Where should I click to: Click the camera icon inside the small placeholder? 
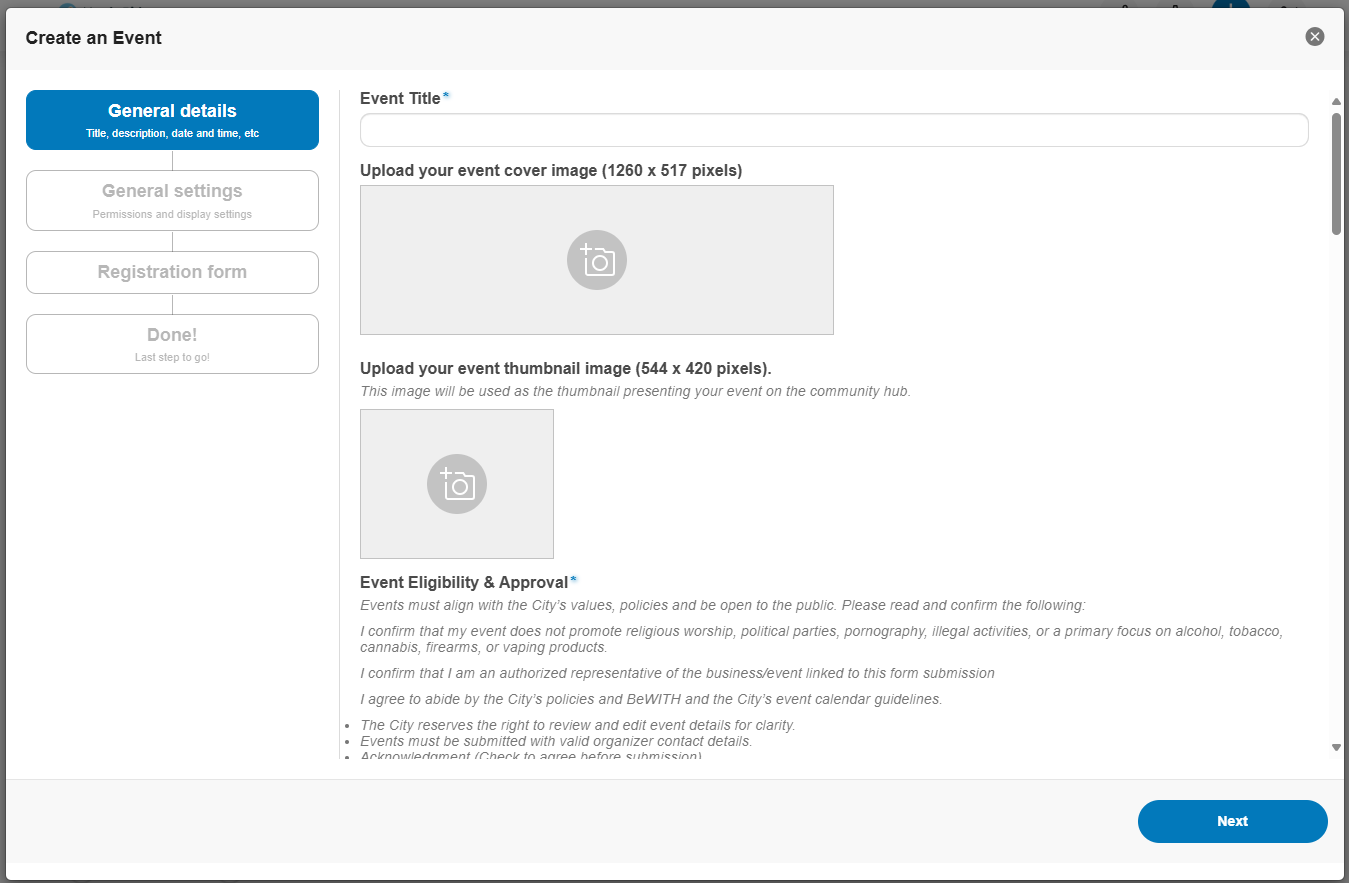pos(456,483)
